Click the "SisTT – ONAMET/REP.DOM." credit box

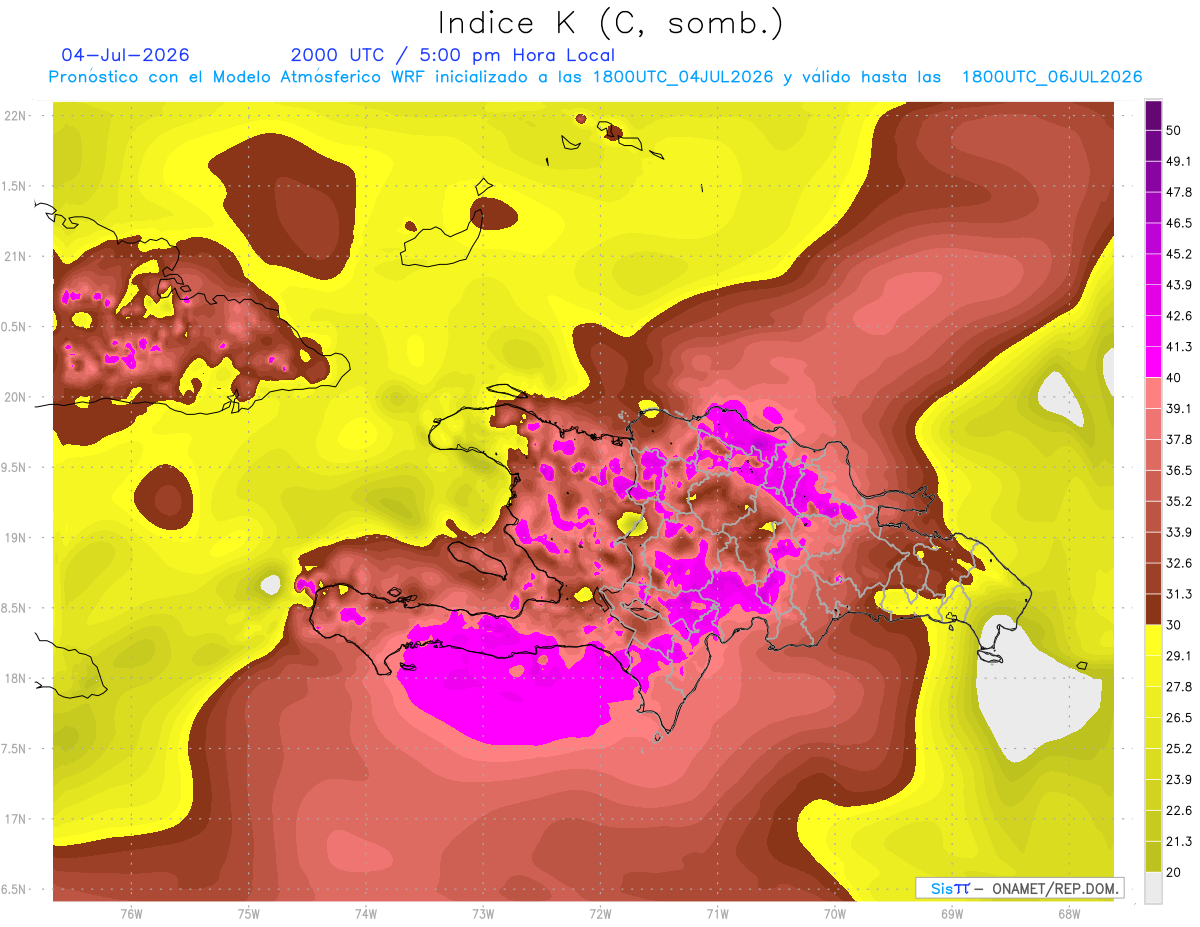pos(1019,888)
